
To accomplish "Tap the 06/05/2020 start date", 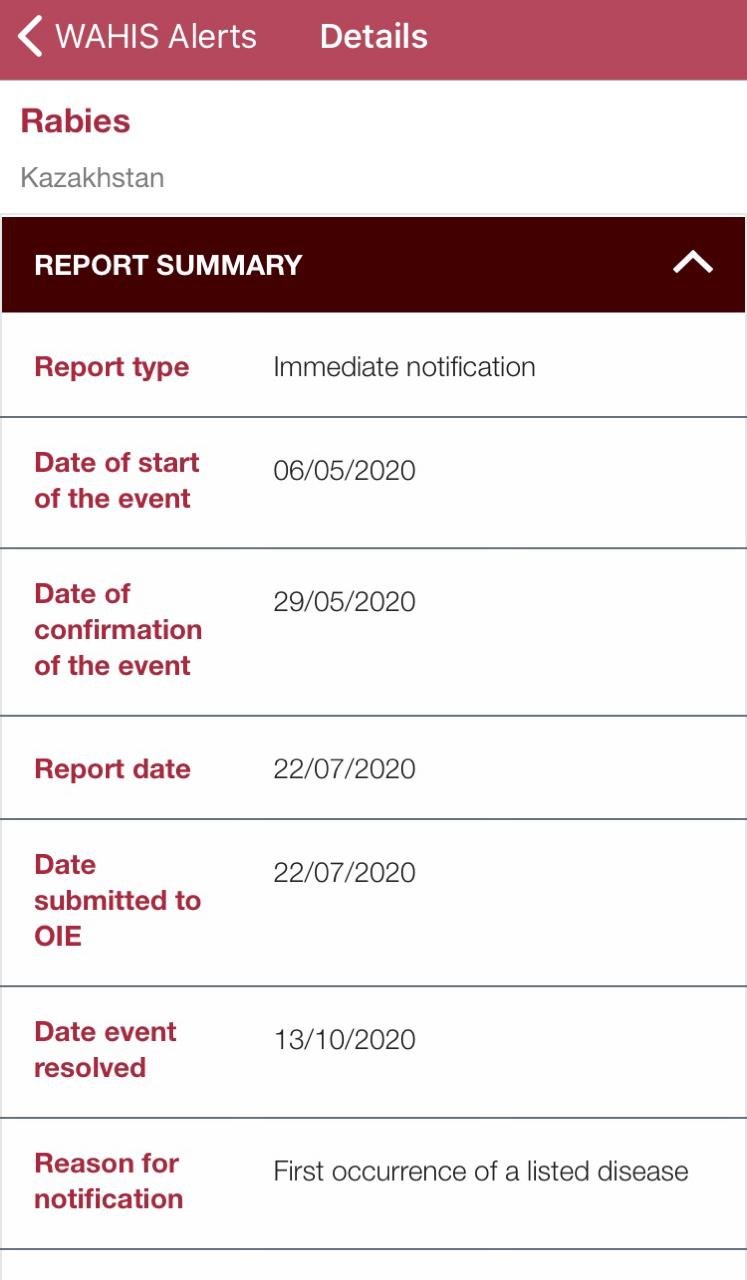I will 344,470.
